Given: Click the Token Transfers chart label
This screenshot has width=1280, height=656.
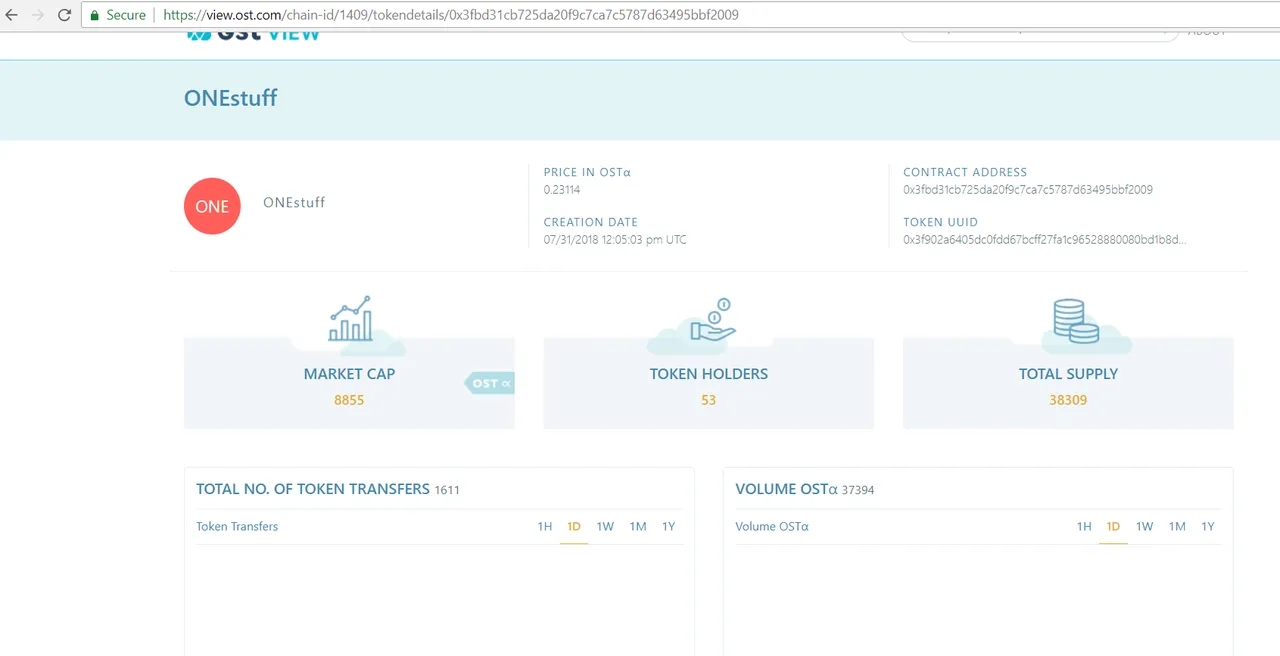Looking at the screenshot, I should click(x=237, y=526).
